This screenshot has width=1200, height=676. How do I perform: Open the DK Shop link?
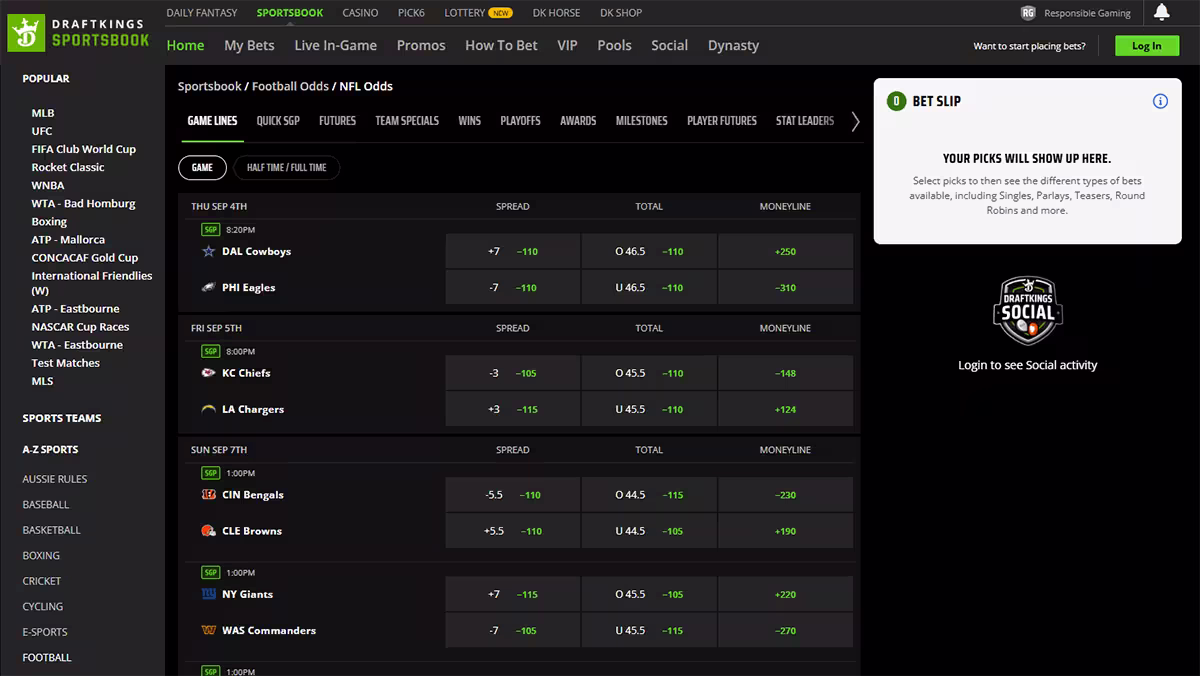point(621,13)
